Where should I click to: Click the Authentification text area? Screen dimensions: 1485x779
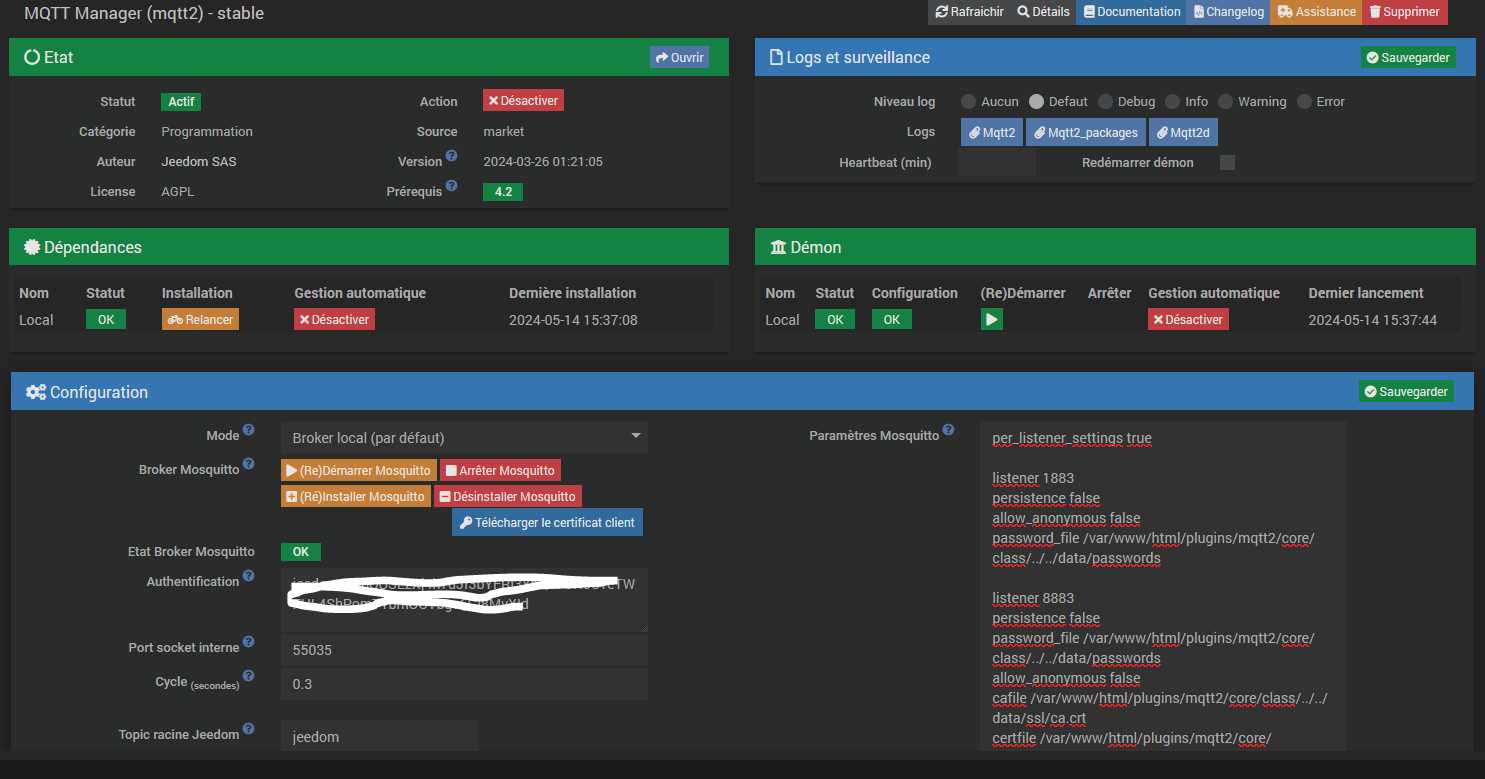tap(464, 600)
